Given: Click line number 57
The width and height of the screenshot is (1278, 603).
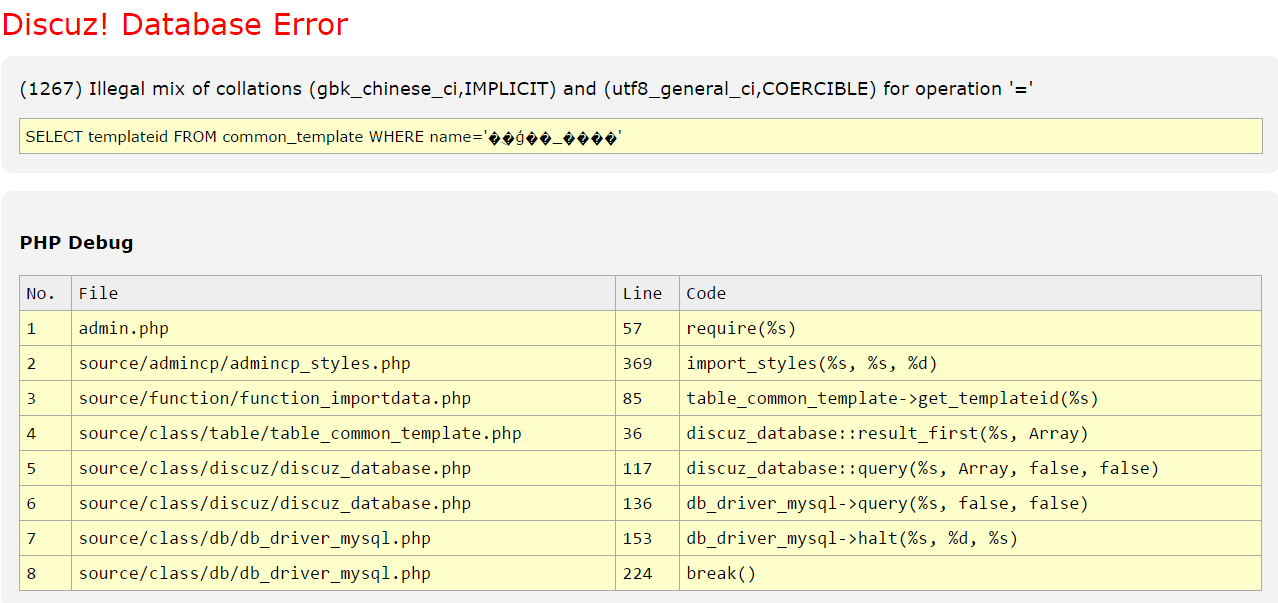Looking at the screenshot, I should point(647,328).
